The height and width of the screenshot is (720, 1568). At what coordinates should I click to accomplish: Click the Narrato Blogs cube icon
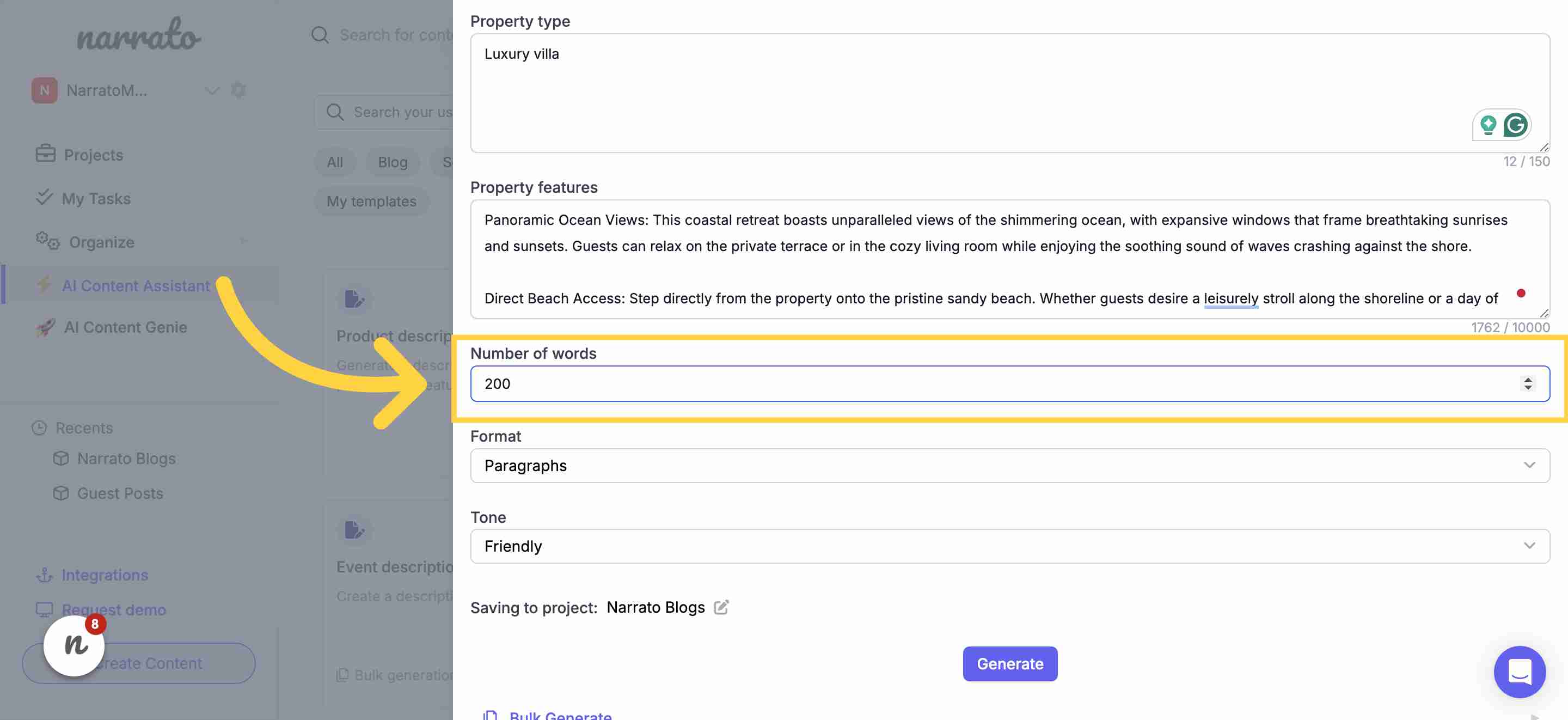61,458
